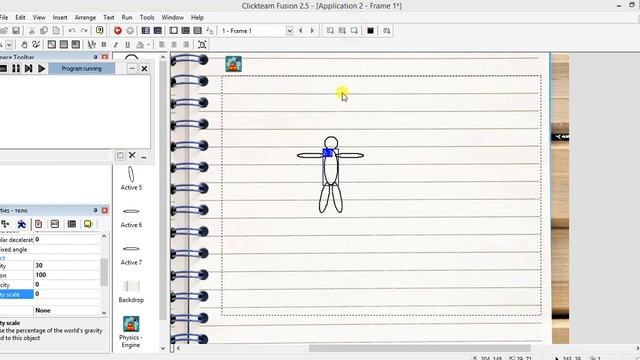Open the Run menu
Viewport: 640px width, 360px height.
pos(127,18)
